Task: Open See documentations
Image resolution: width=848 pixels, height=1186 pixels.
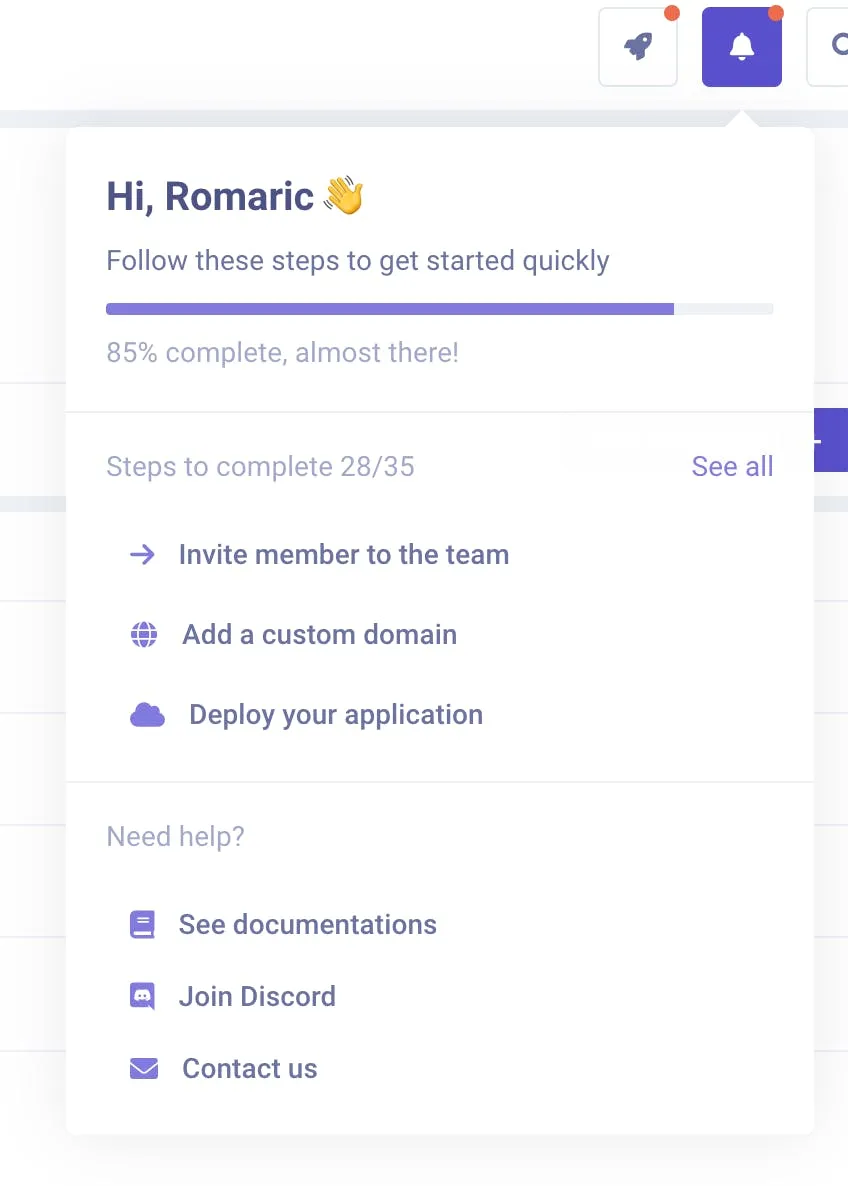Action: (307, 924)
